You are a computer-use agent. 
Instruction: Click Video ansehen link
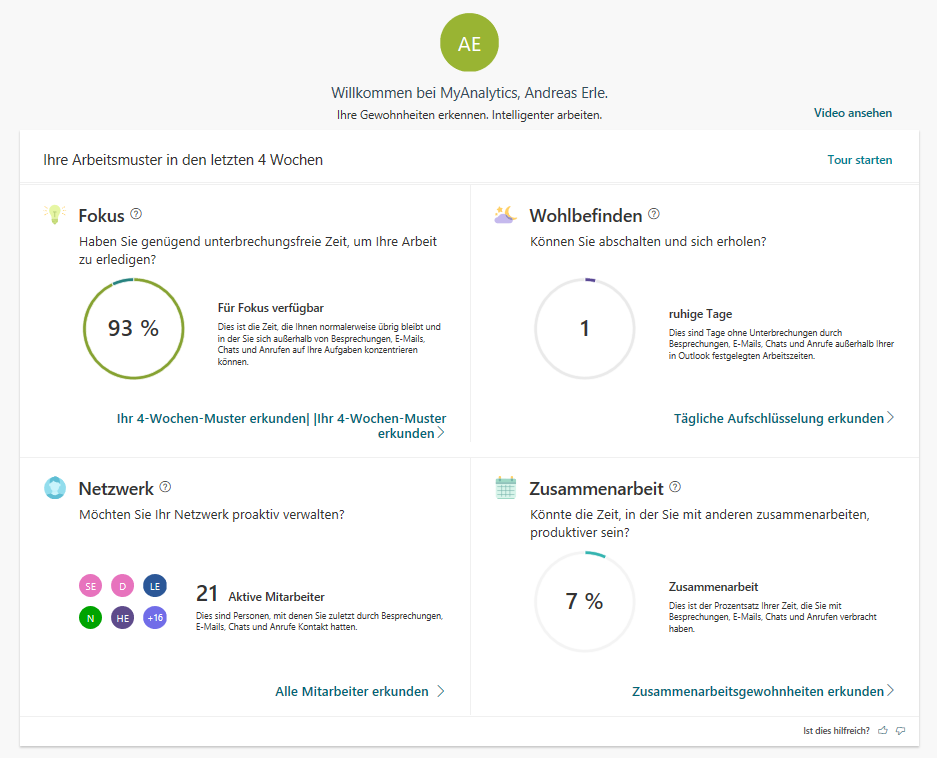pyautogui.click(x=852, y=113)
